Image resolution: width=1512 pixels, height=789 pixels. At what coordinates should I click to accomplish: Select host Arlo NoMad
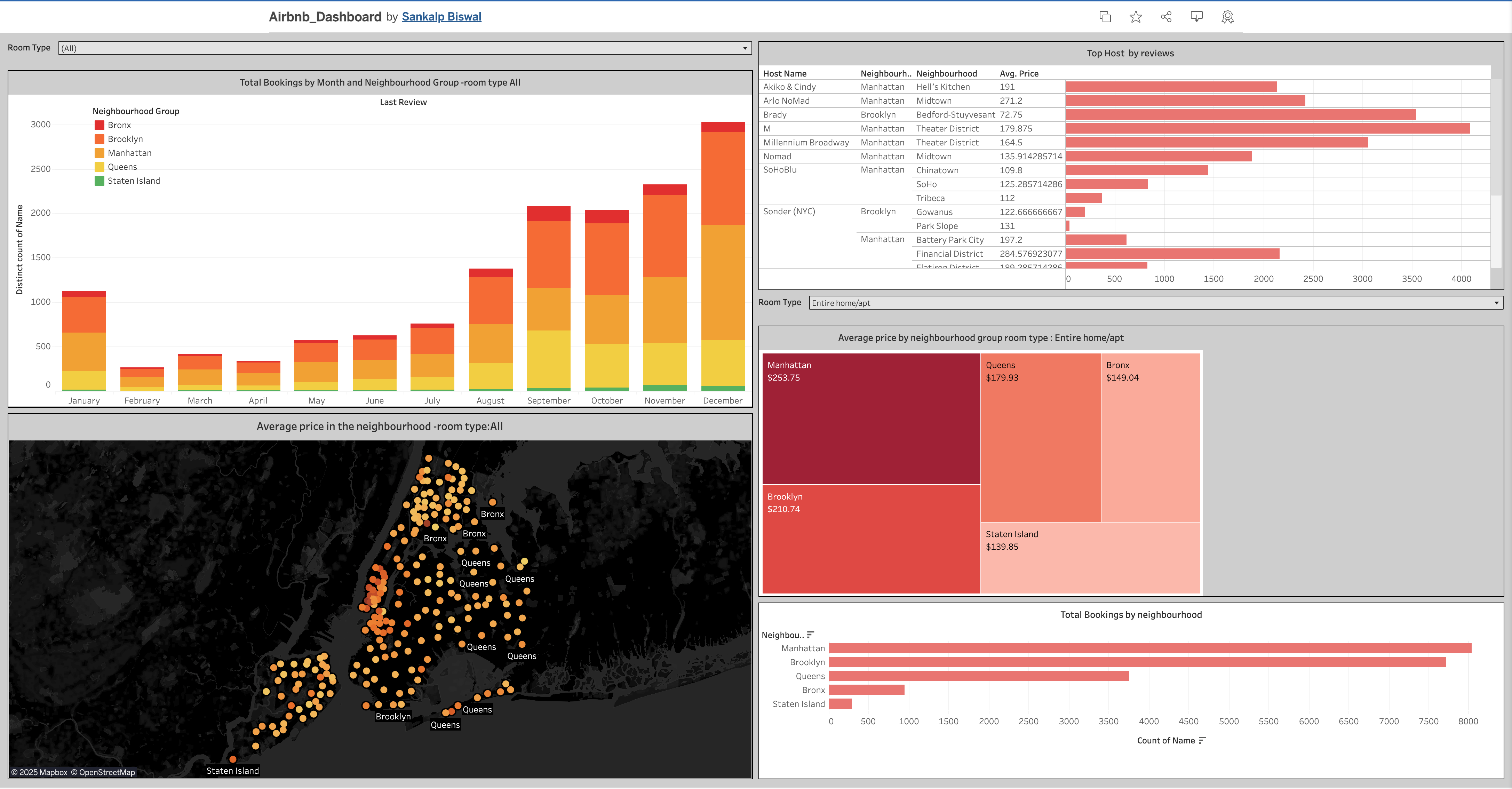pos(786,101)
